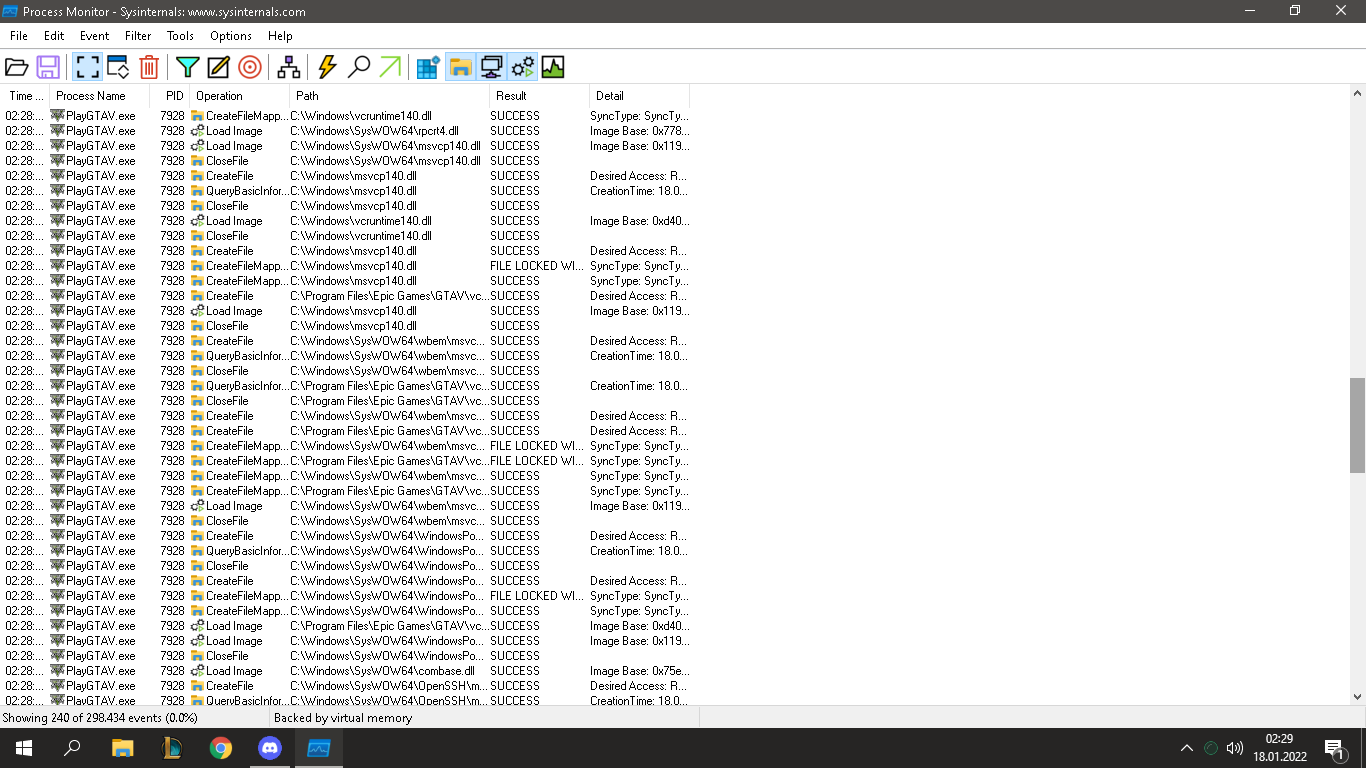Select the Load Image row for combase.dll
This screenshot has height=768, width=1366.
345,671
